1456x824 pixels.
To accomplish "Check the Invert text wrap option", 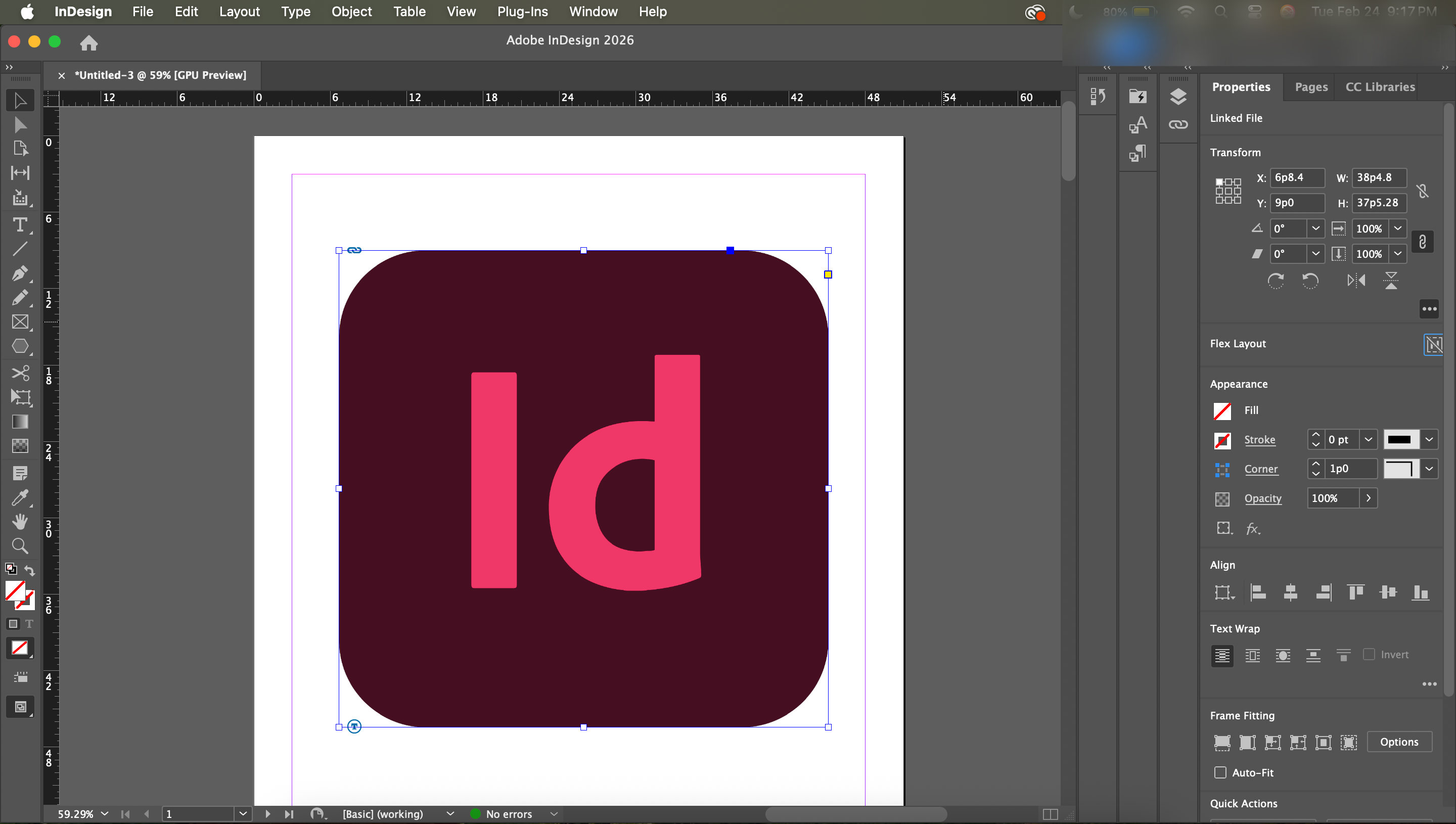I will pos(1369,655).
